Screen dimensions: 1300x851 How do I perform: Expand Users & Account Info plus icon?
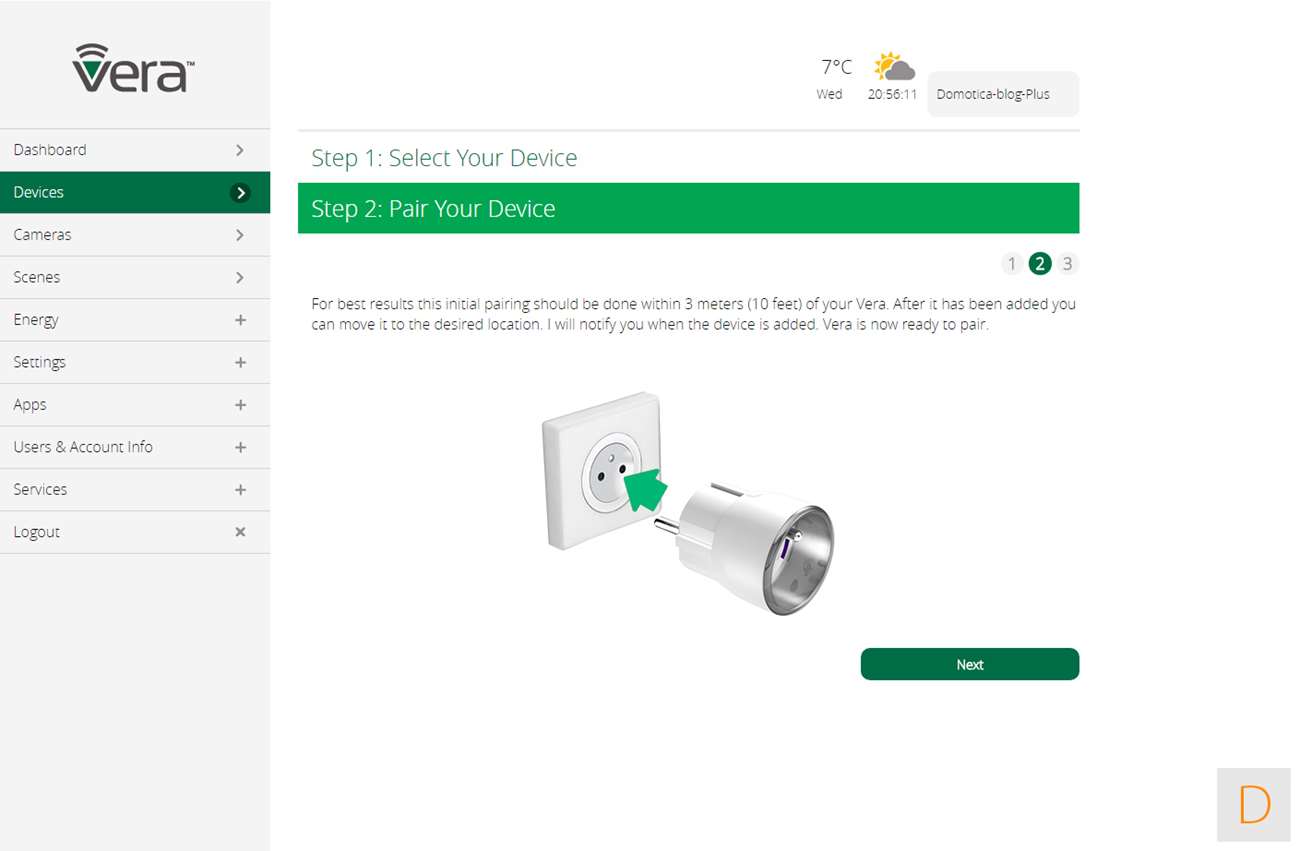point(240,448)
